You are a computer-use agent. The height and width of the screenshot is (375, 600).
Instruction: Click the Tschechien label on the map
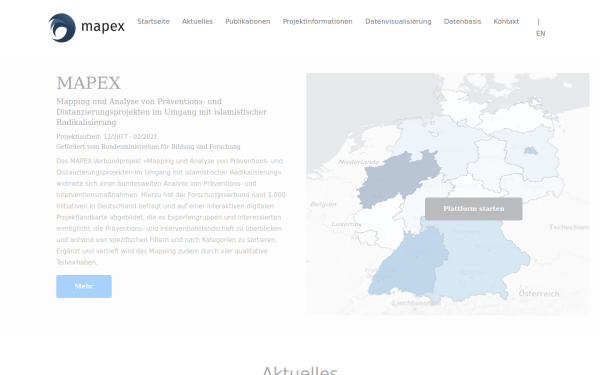569,227
